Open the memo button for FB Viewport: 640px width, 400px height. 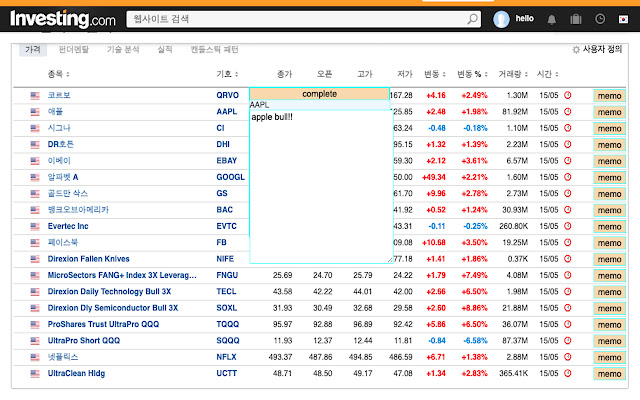(609, 243)
